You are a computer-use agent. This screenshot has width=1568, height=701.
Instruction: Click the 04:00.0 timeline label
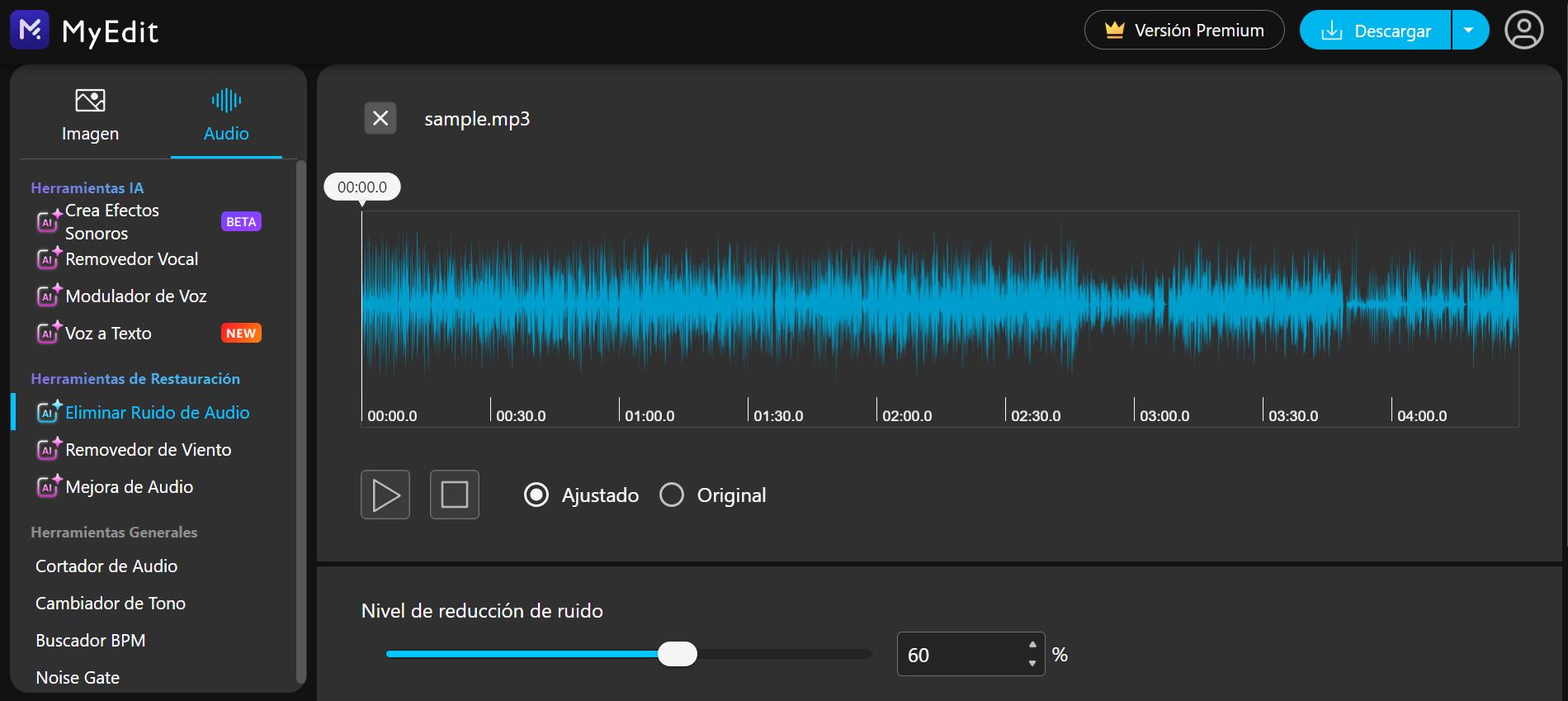point(1422,416)
